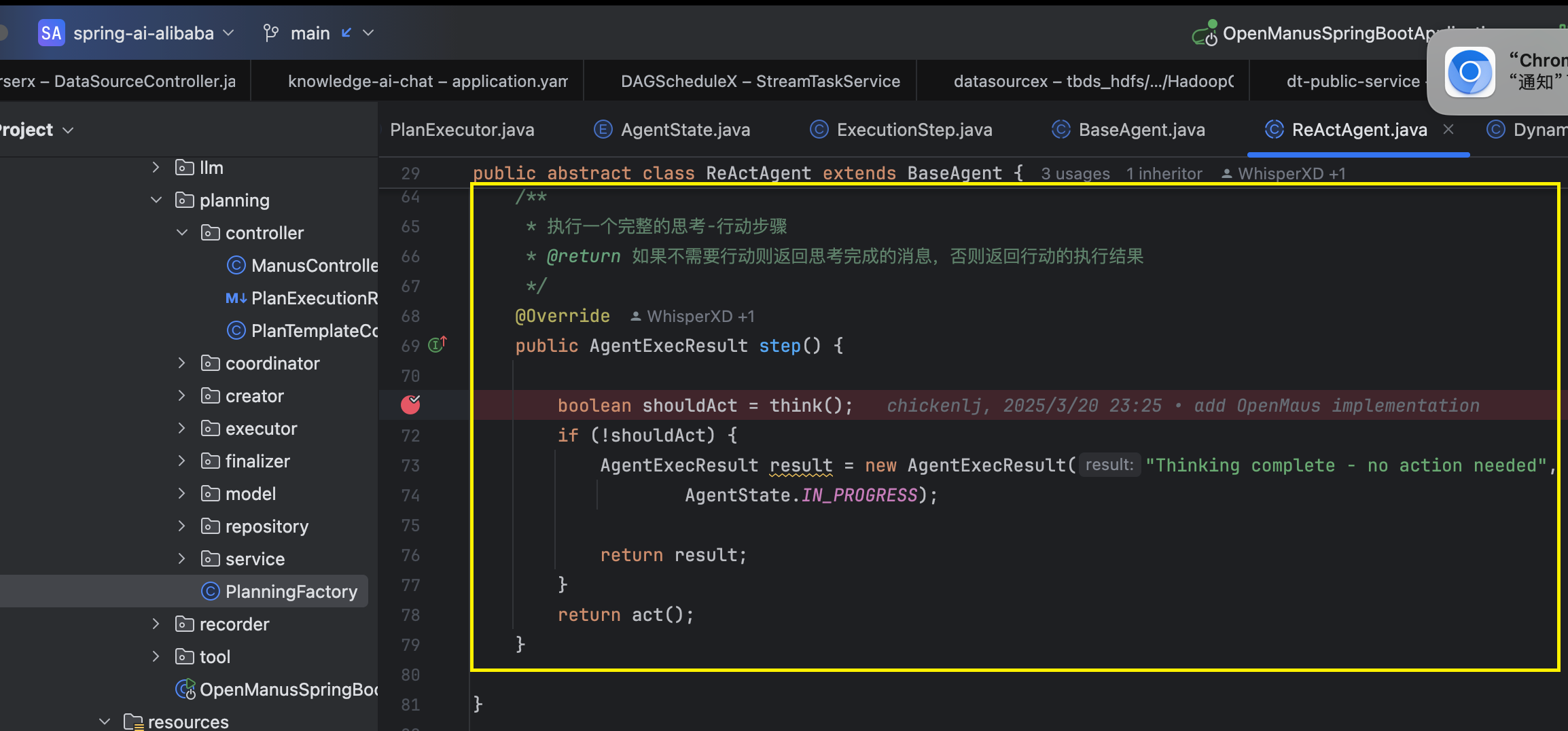
Task: Expand the creator folder
Action: point(181,395)
